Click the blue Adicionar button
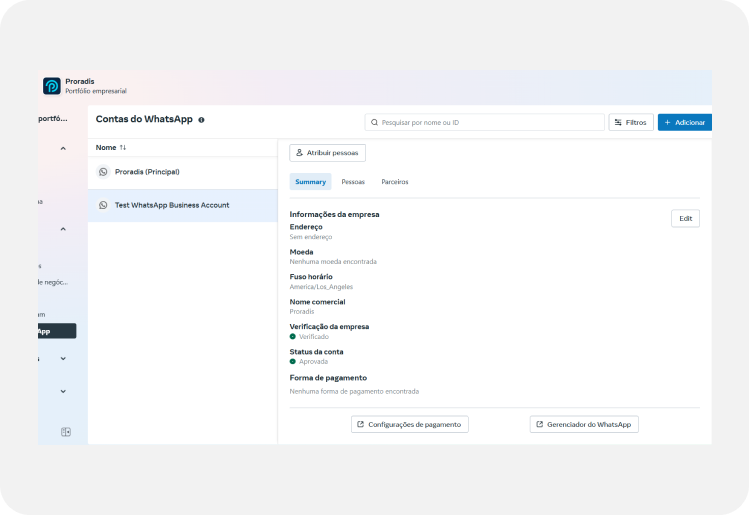 click(x=684, y=122)
